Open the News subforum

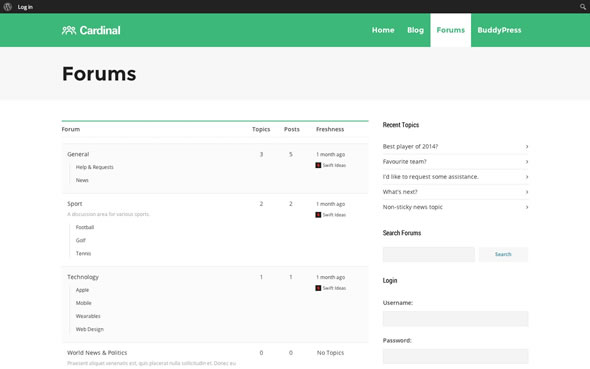[82, 180]
